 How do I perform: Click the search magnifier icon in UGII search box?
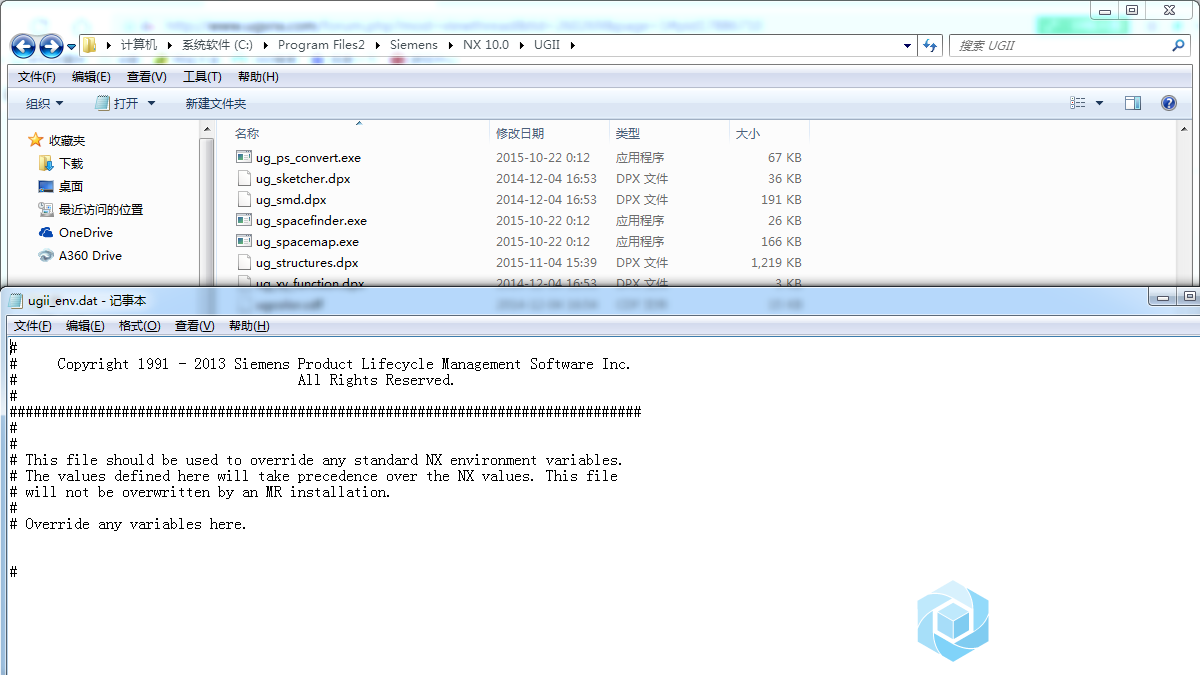click(1178, 45)
